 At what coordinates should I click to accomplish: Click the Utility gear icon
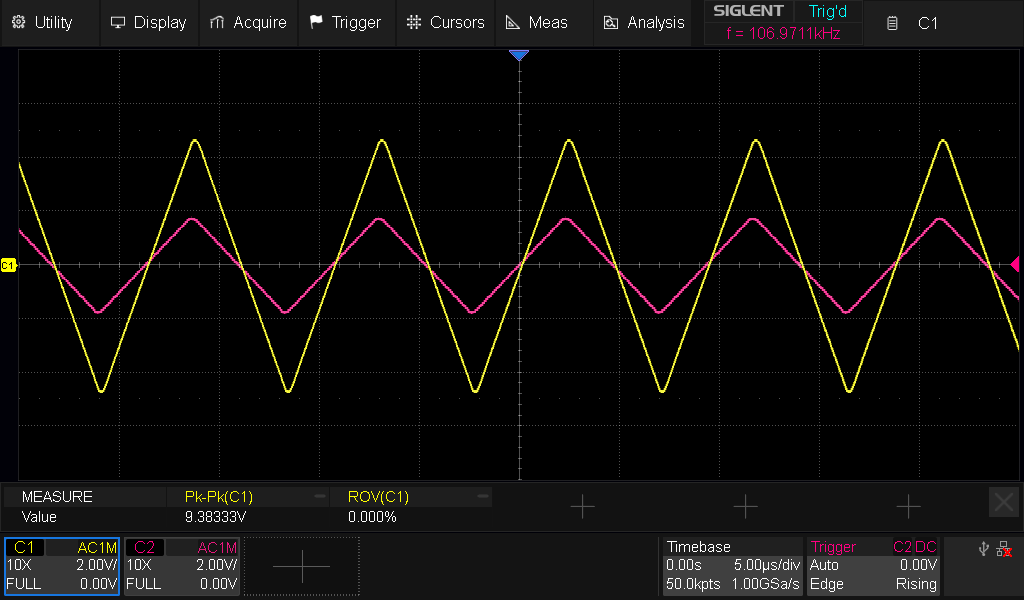(18, 22)
